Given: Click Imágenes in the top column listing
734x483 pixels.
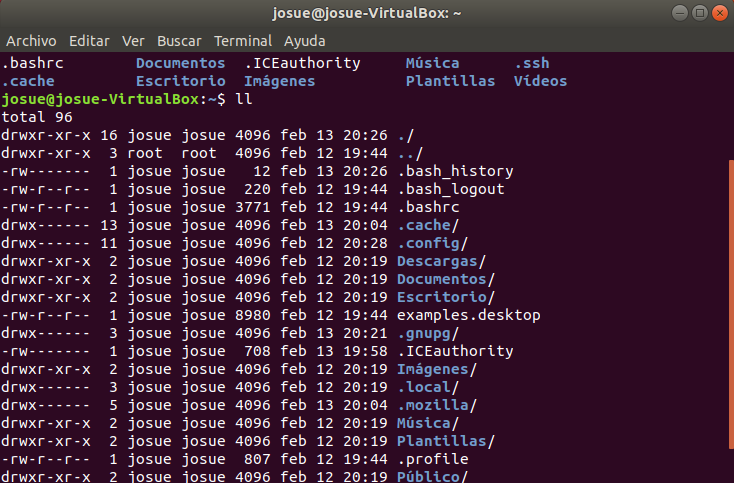Looking at the screenshot, I should (x=279, y=81).
